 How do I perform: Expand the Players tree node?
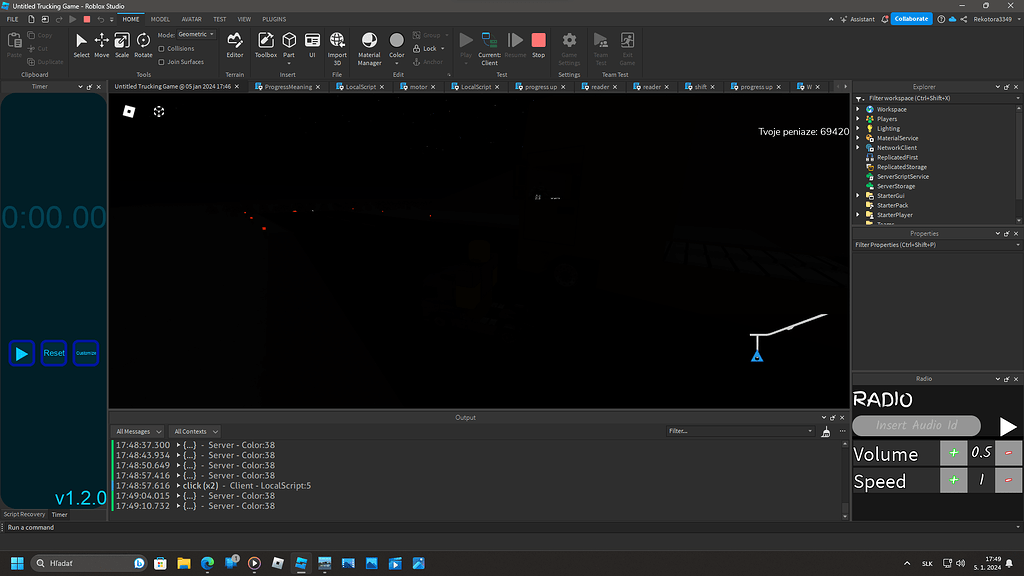coord(858,119)
